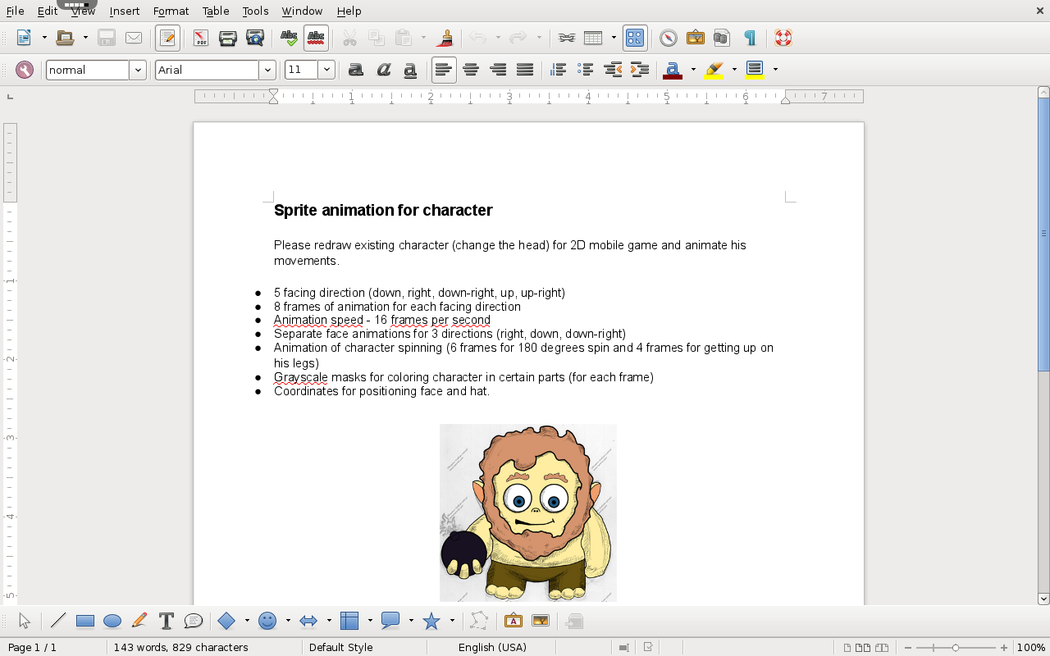Open the Format menu

(171, 11)
